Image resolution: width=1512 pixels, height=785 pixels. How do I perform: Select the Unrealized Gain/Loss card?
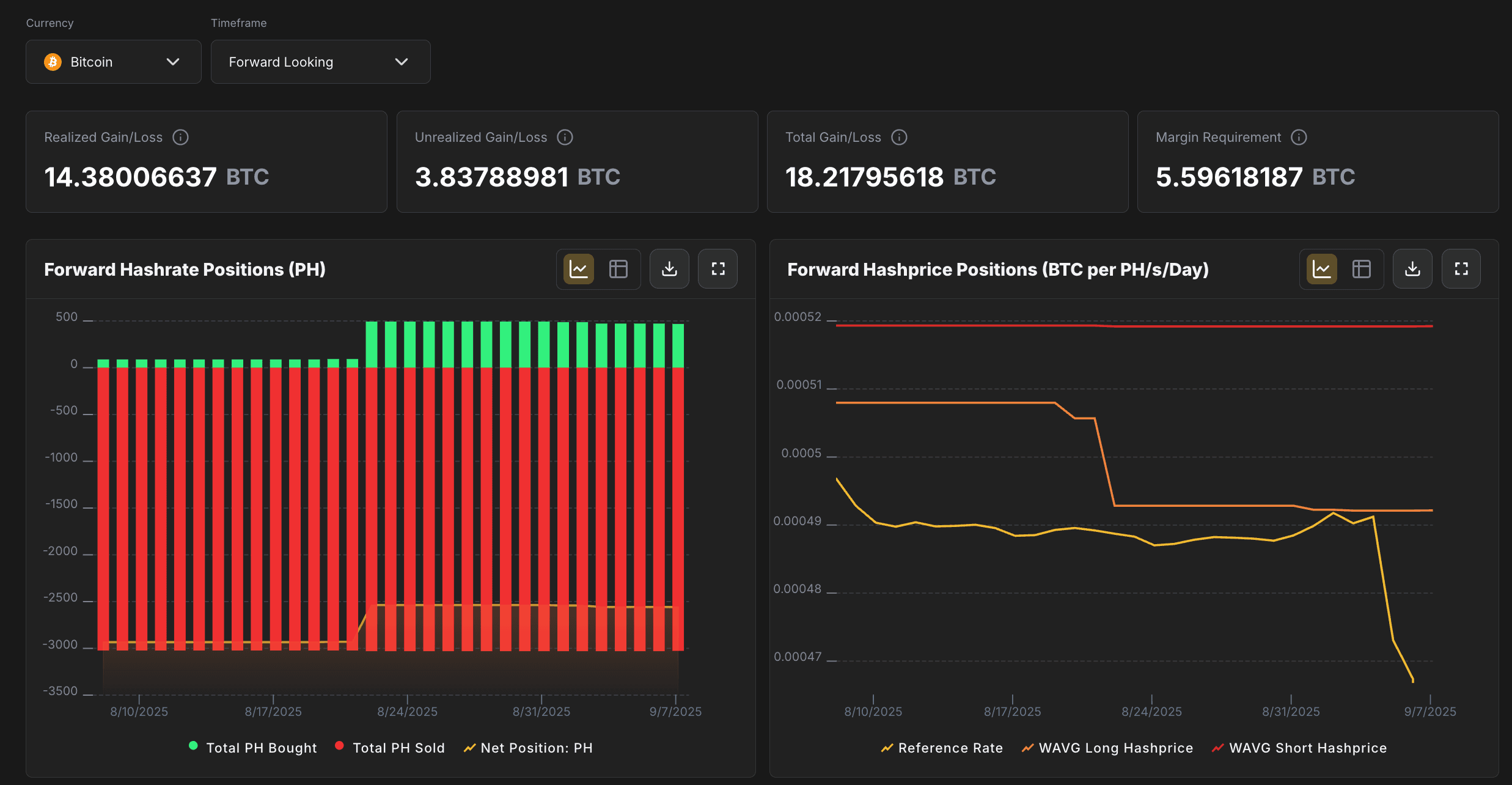tap(577, 161)
